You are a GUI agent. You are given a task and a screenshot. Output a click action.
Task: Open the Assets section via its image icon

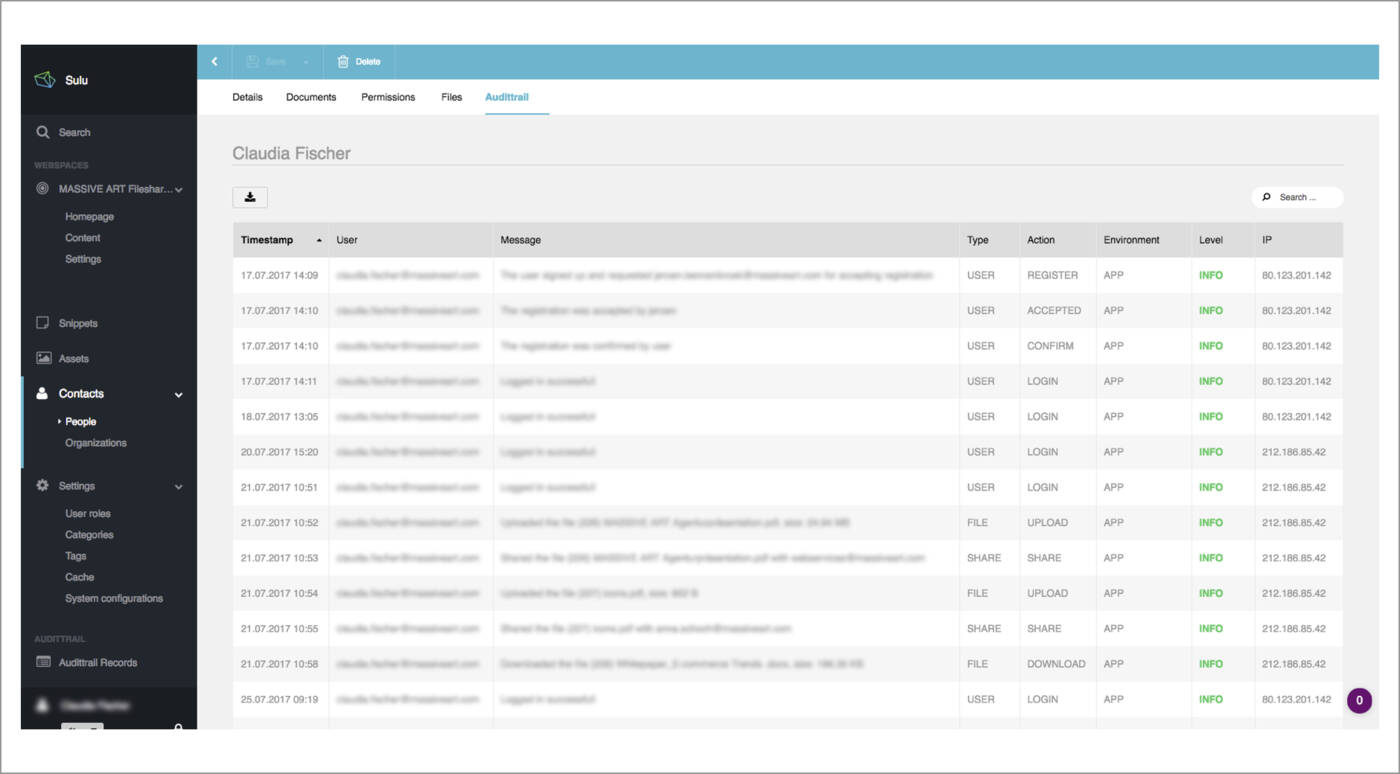point(42,357)
